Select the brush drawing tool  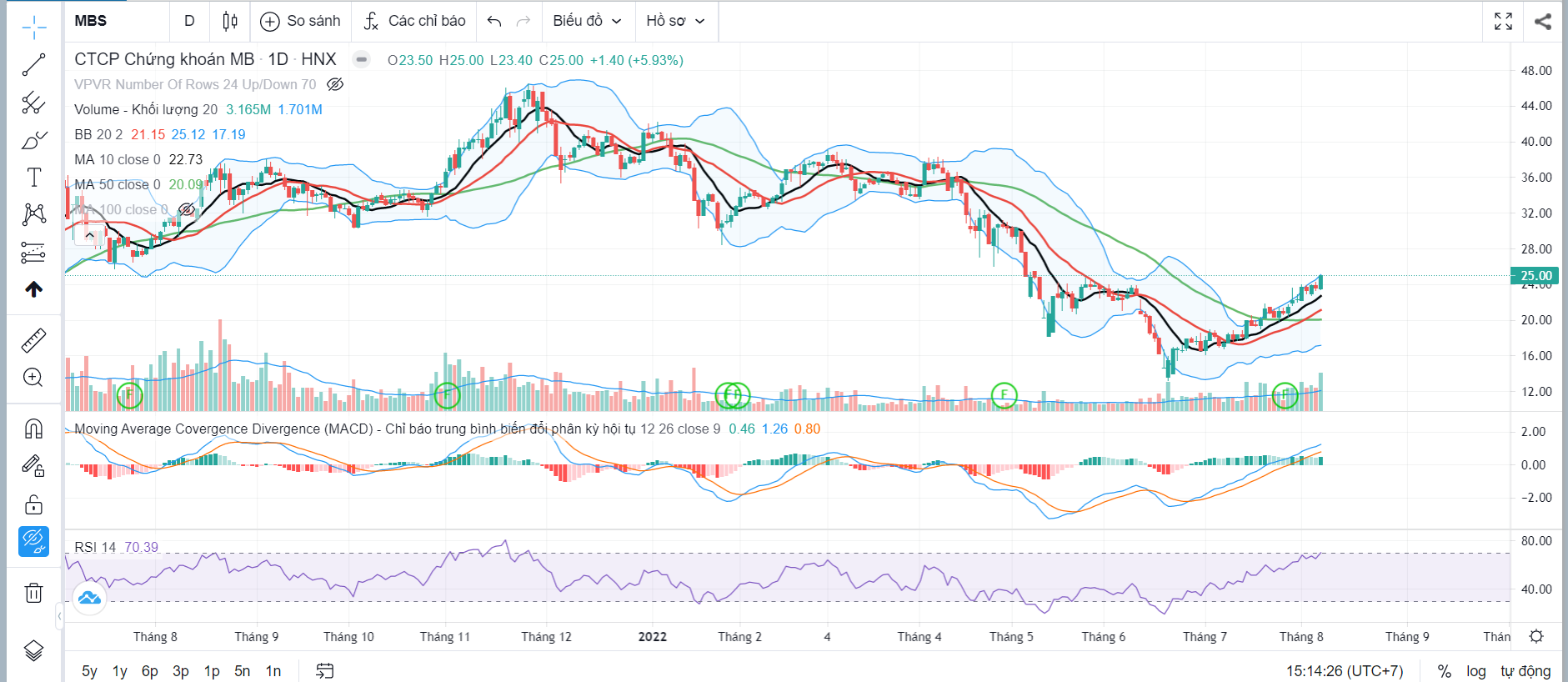click(x=33, y=140)
